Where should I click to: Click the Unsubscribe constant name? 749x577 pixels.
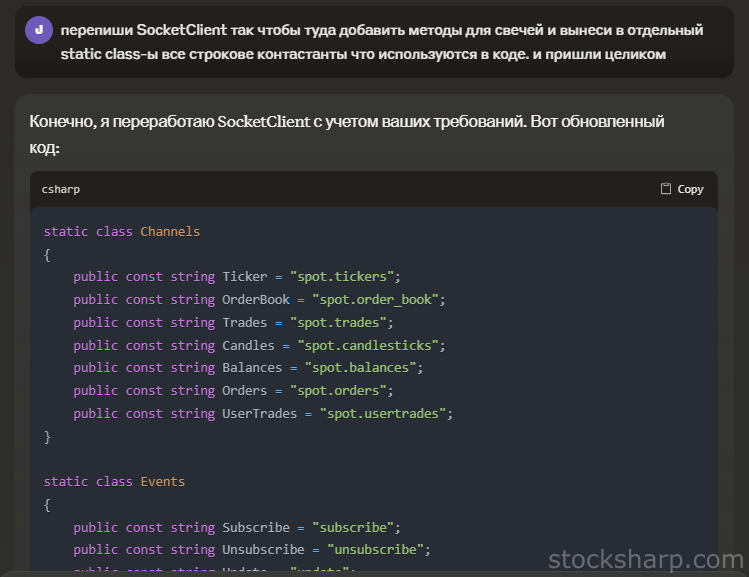click(x=263, y=549)
